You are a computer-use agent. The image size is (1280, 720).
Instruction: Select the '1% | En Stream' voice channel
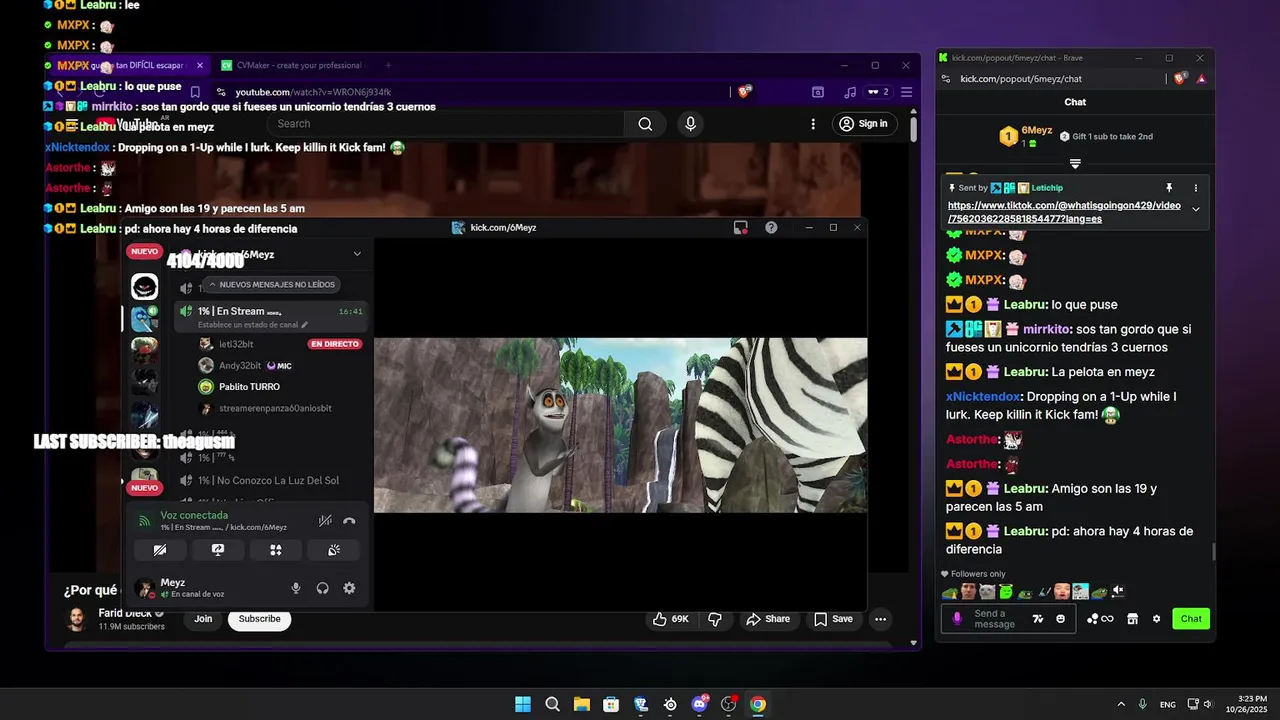(270, 316)
